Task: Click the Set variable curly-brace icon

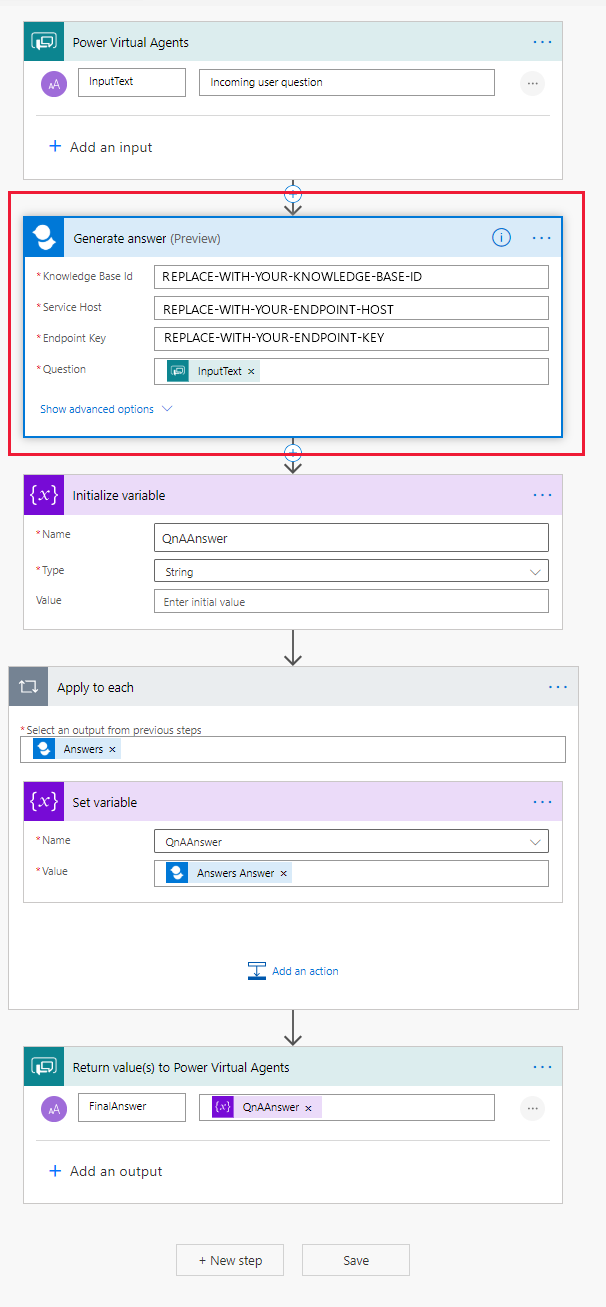Action: coord(43,802)
